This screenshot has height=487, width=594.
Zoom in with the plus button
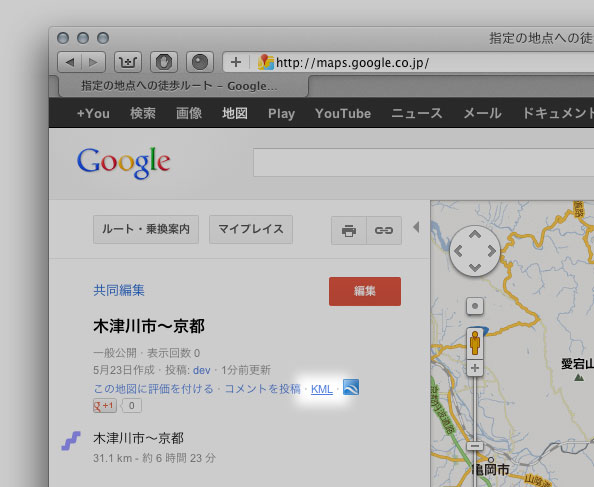click(475, 368)
